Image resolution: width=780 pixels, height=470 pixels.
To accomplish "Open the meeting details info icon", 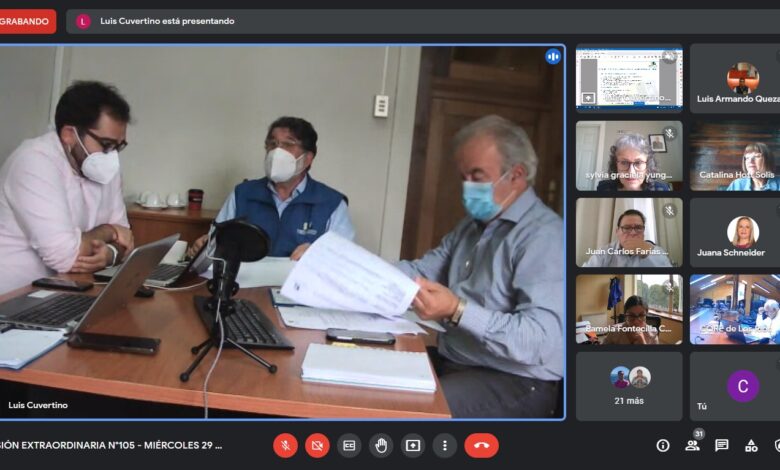I will [662, 445].
